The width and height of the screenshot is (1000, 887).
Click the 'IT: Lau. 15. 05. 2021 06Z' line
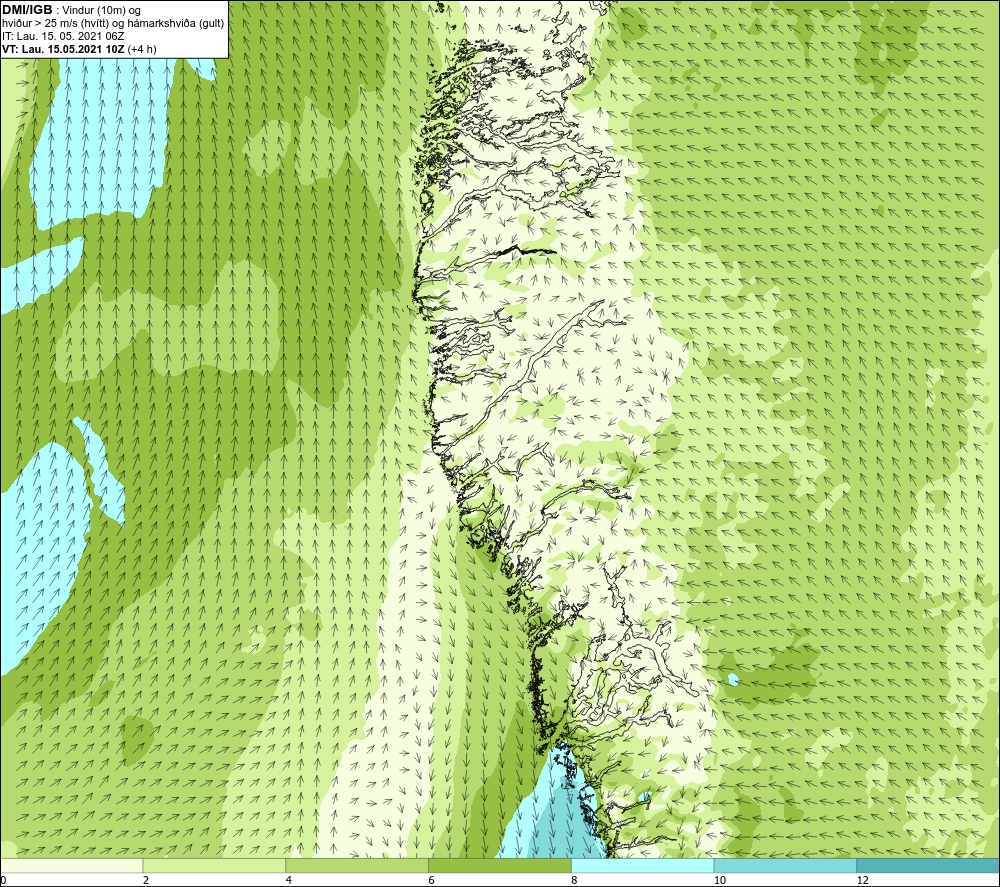coord(63,36)
